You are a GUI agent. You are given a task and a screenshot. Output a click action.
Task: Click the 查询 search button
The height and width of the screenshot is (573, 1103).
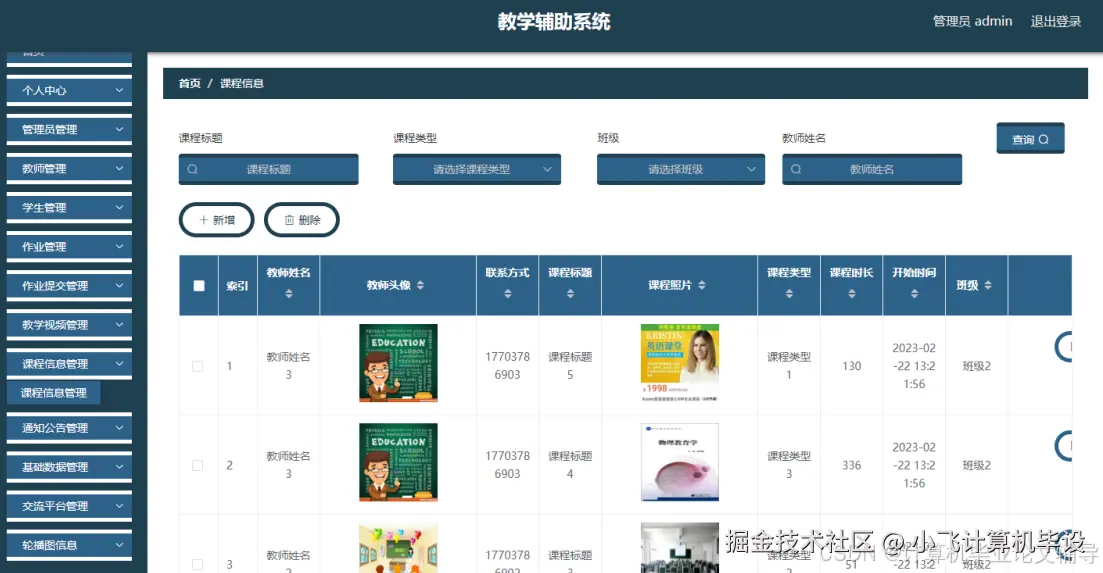1030,139
